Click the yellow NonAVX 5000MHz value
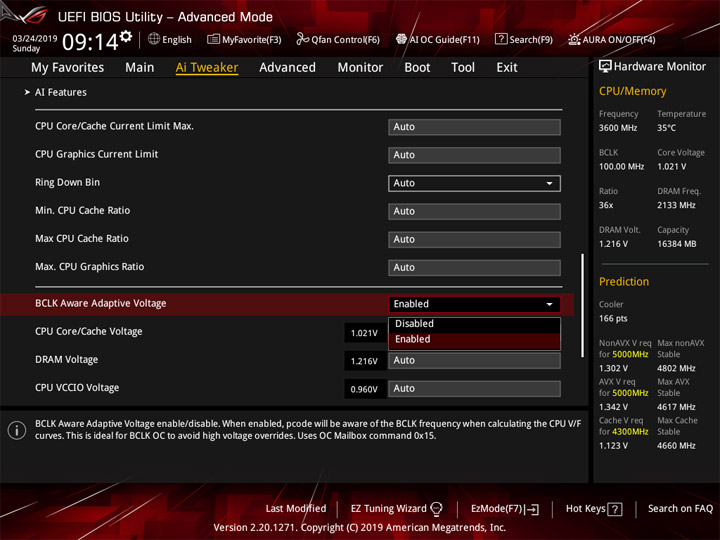The image size is (720, 540). coord(630,354)
